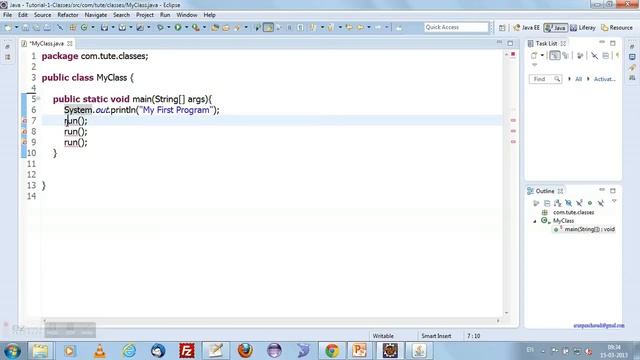
Task: Toggle Hide Static Members in Outline
Action: click(x=579, y=203)
